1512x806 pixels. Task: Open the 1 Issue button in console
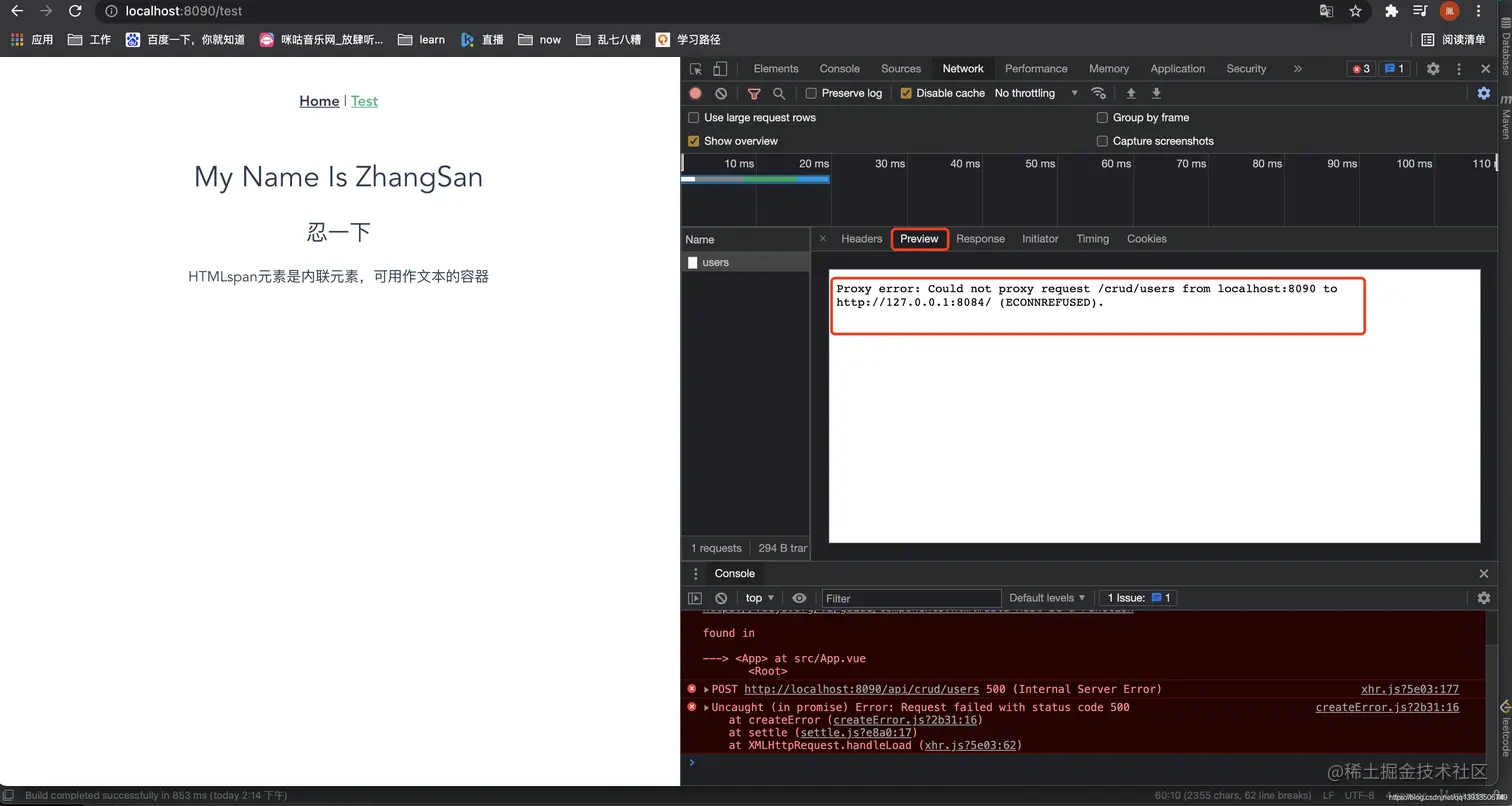click(x=1138, y=598)
